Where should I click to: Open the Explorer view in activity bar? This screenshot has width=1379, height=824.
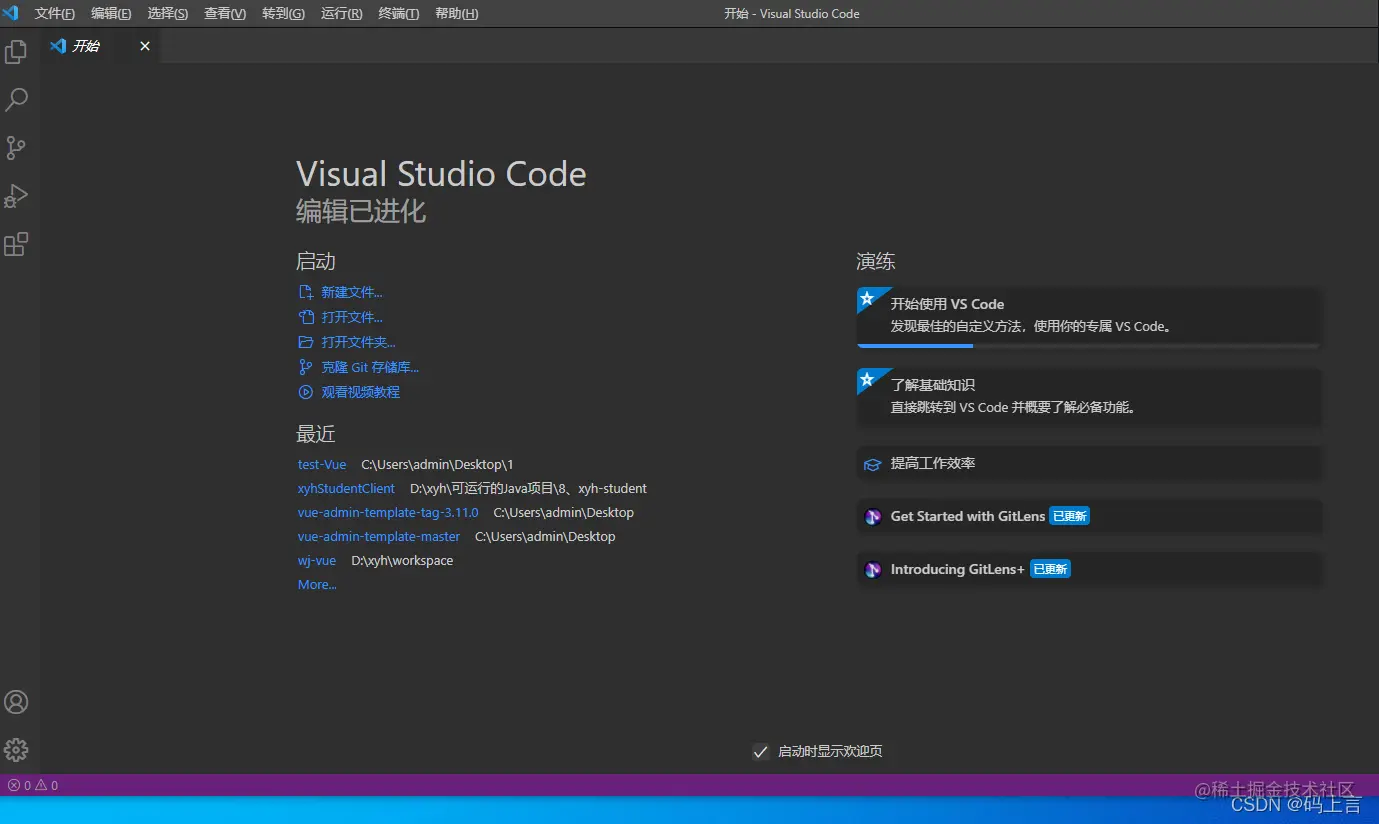(x=16, y=52)
